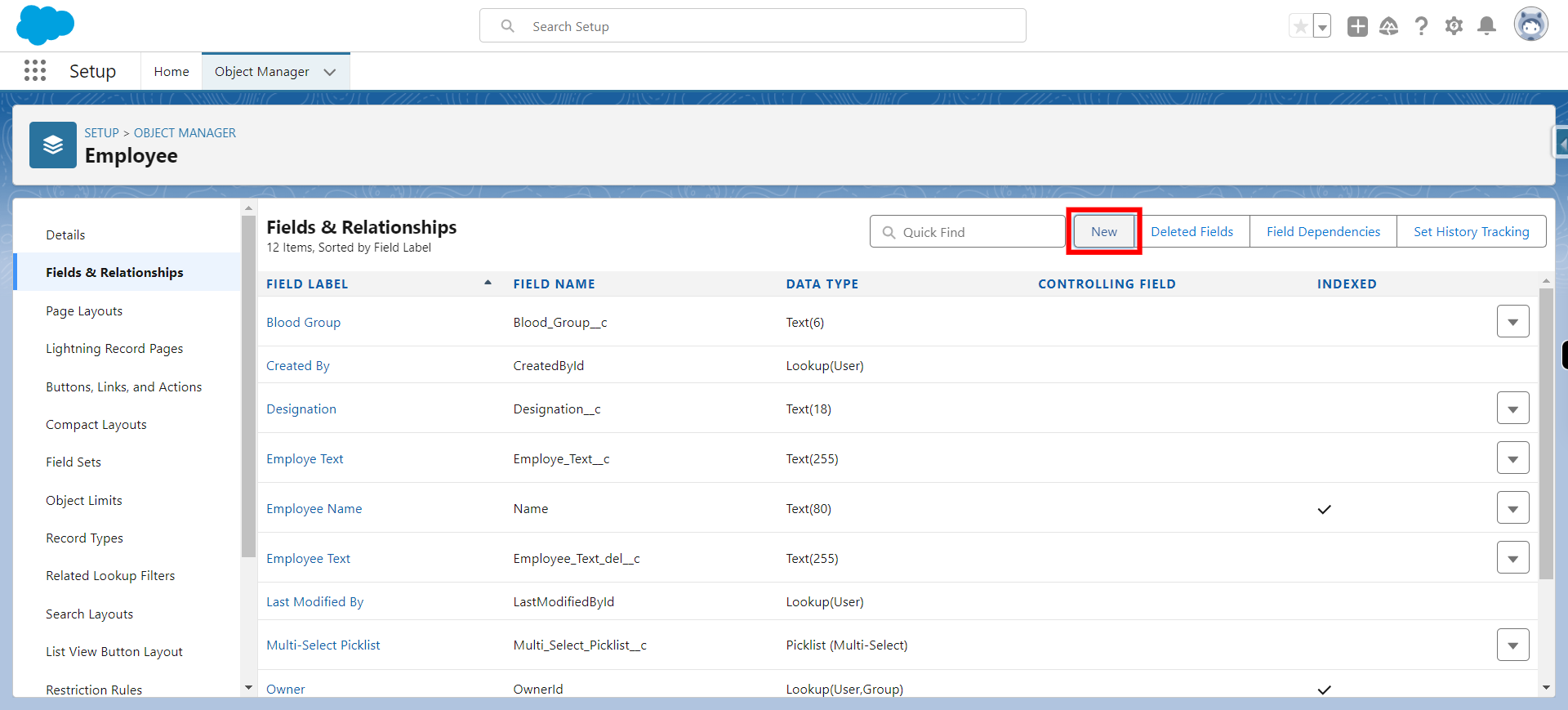Image resolution: width=1568 pixels, height=710 pixels.
Task: Open the Employe Text field
Action: [305, 459]
